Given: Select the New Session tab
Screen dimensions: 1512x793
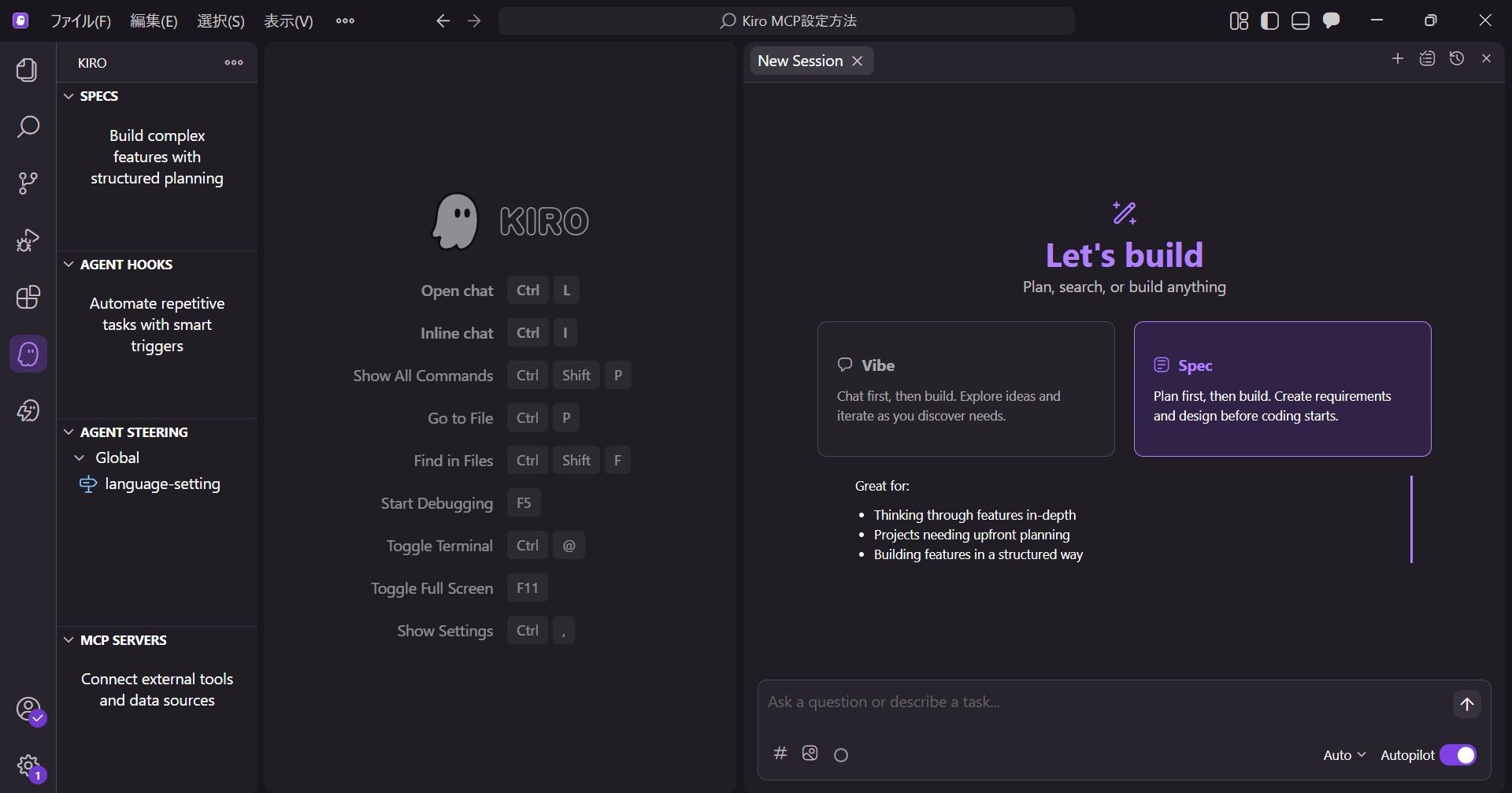Looking at the screenshot, I should pyautogui.click(x=799, y=61).
